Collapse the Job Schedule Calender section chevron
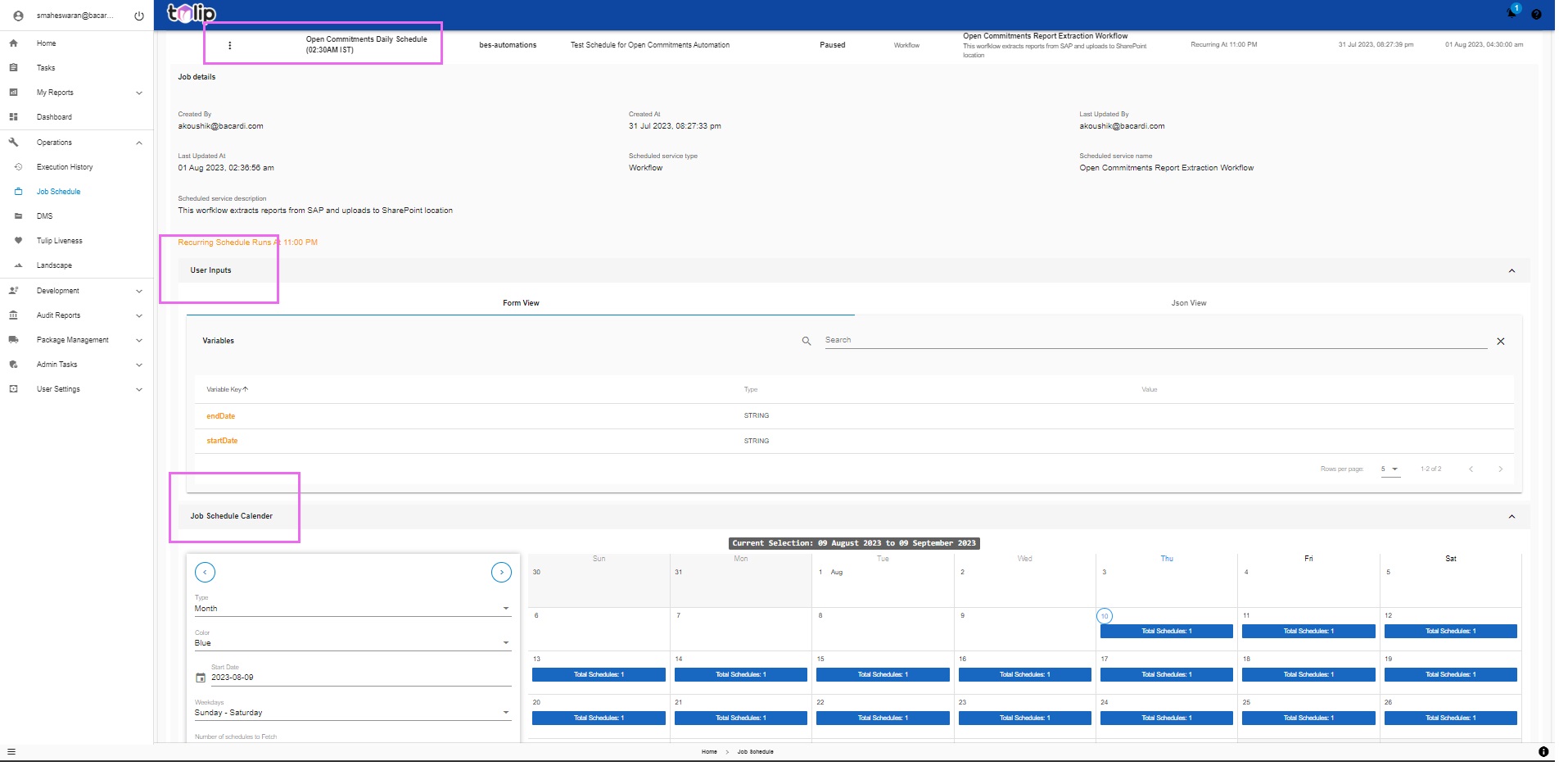The image size is (1568, 766). click(1512, 517)
